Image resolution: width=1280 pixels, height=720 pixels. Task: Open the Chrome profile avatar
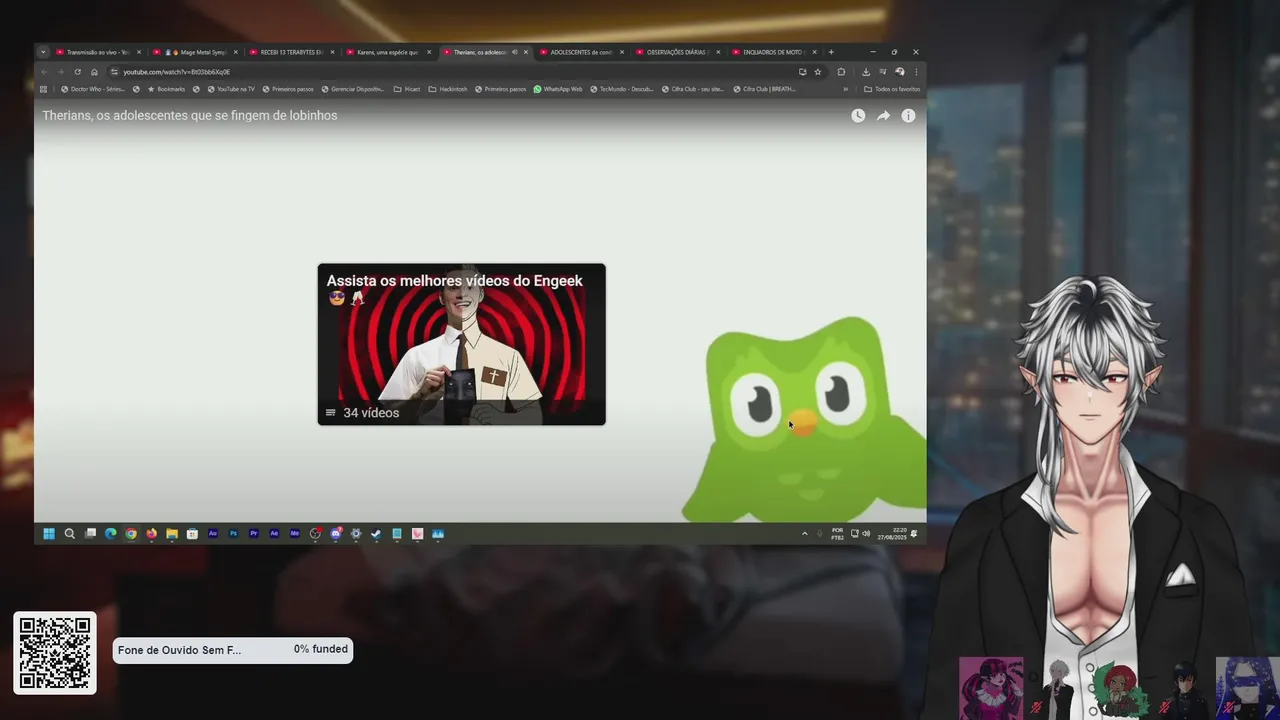click(x=899, y=72)
